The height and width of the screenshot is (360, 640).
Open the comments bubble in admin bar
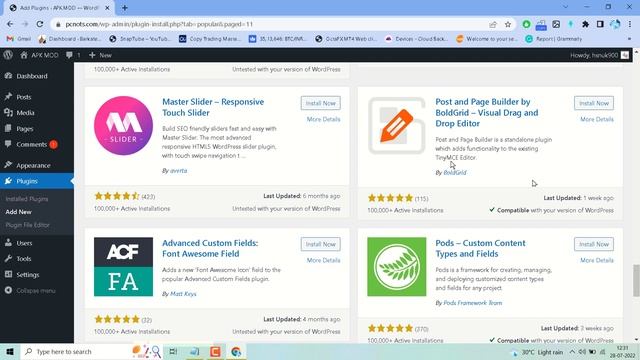pyautogui.click(x=73, y=55)
